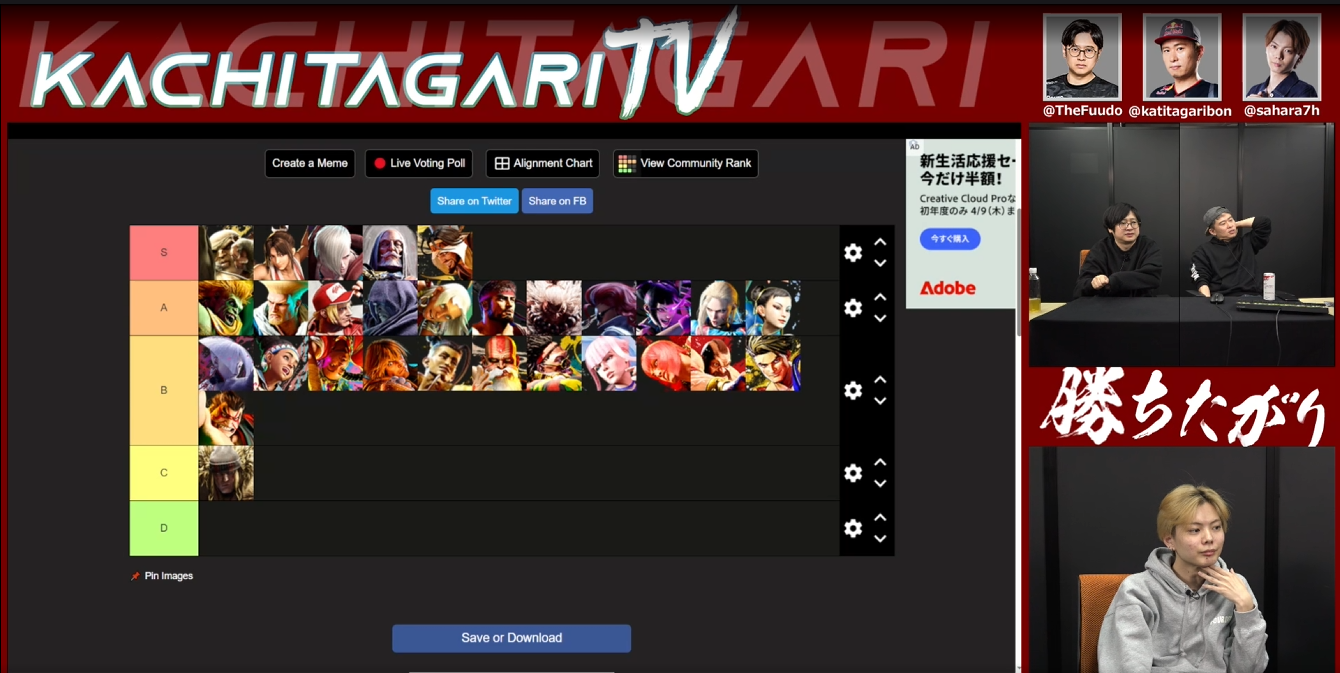Click the @katitagaribon handle text

point(1180,111)
